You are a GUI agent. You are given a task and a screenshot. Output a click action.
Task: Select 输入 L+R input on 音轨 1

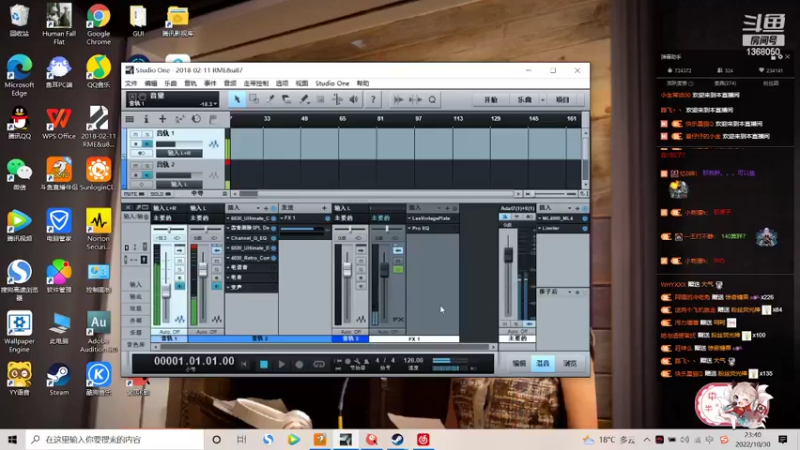click(x=179, y=153)
